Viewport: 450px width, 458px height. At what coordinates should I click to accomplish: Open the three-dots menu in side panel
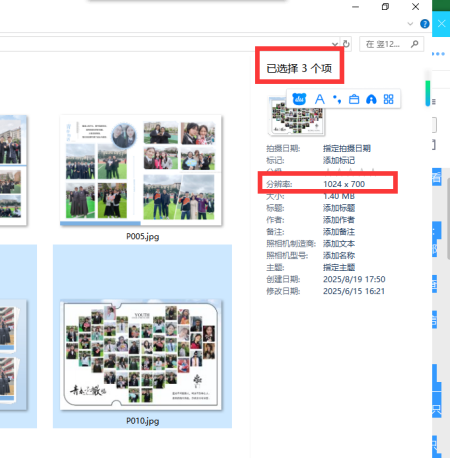click(x=438, y=54)
